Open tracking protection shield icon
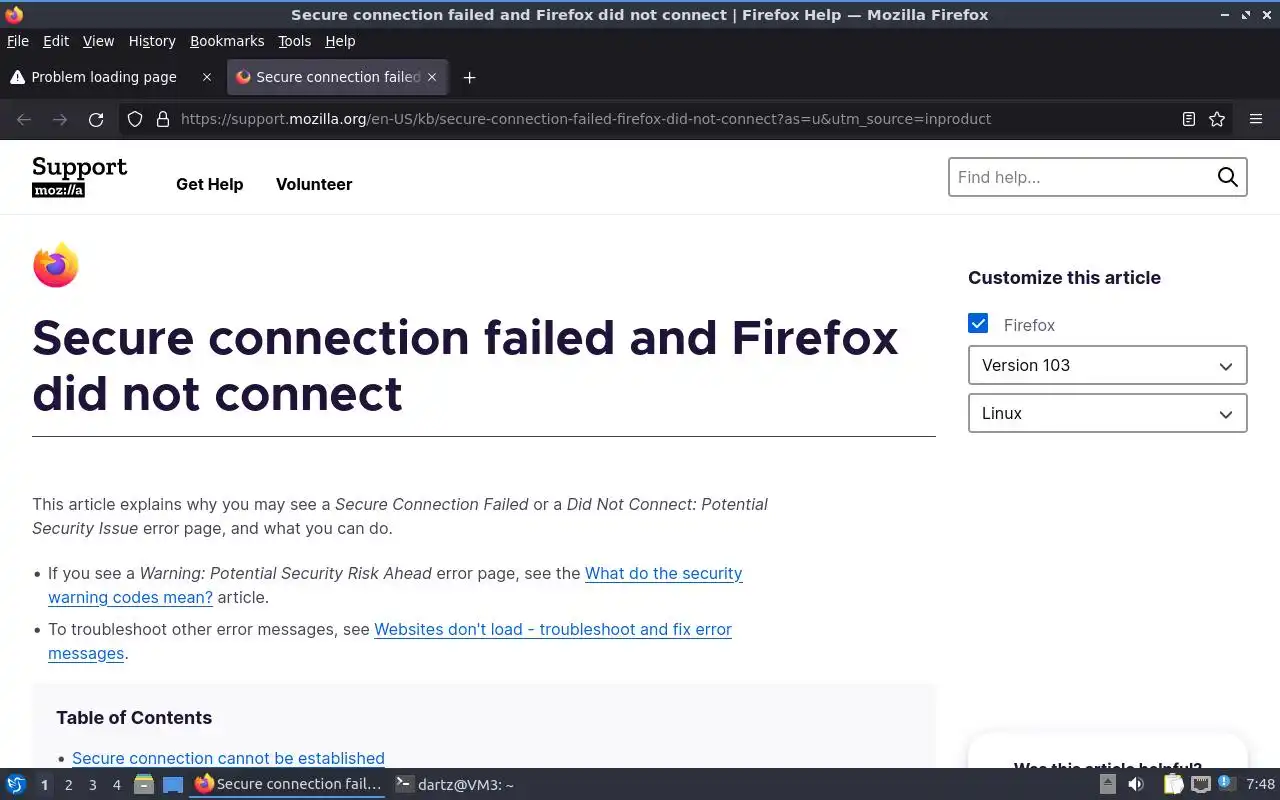The height and width of the screenshot is (800, 1280). (x=135, y=119)
